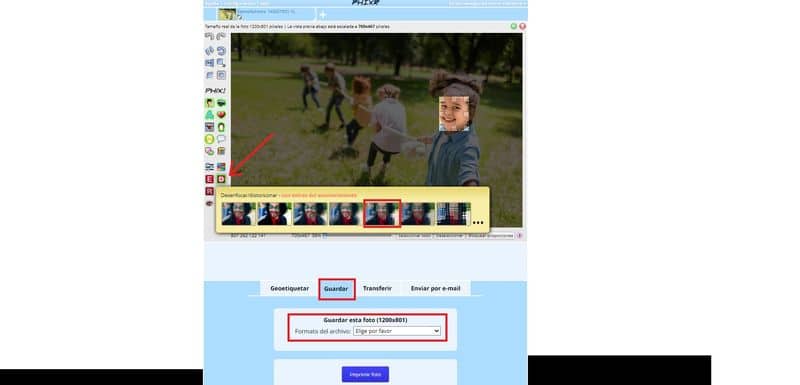Viewport: 800px width, 385px height.
Task: Choose the red heart sticker tool
Action: click(x=221, y=115)
